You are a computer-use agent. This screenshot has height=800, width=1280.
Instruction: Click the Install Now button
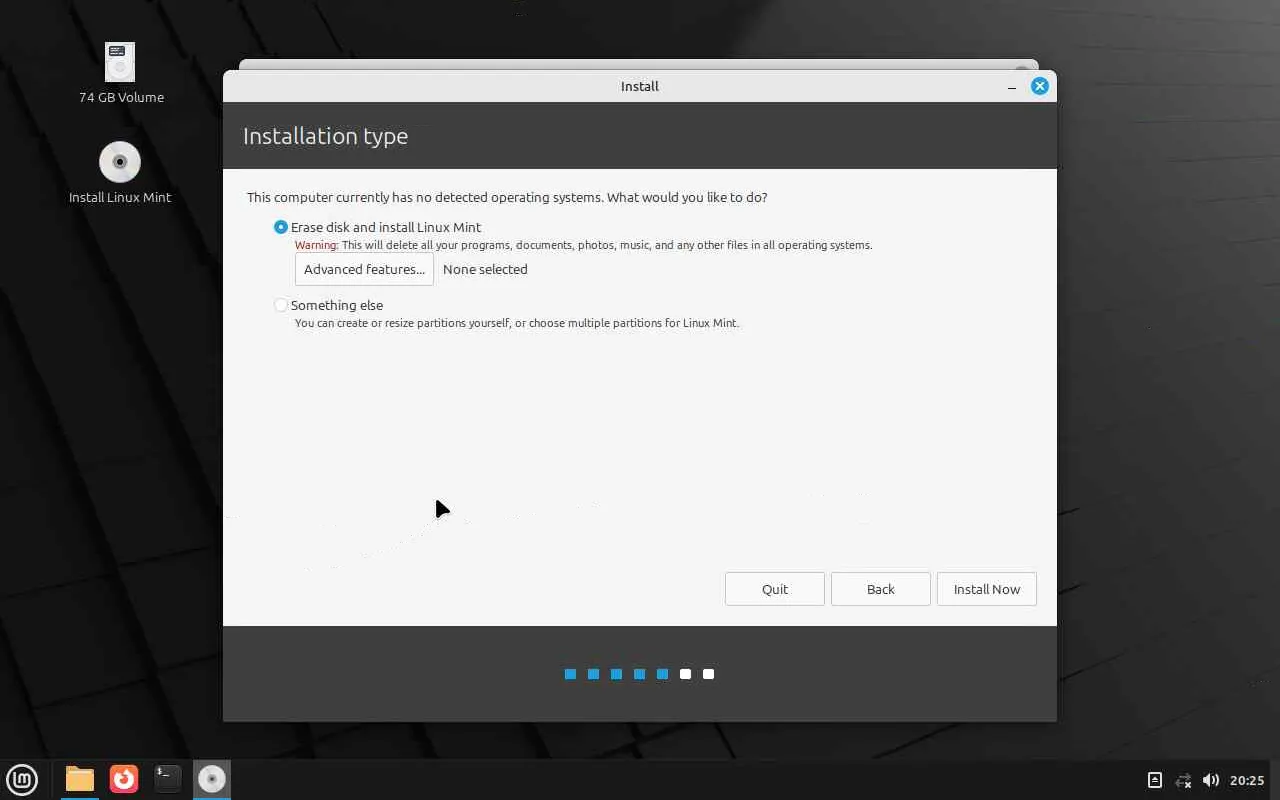(x=987, y=589)
